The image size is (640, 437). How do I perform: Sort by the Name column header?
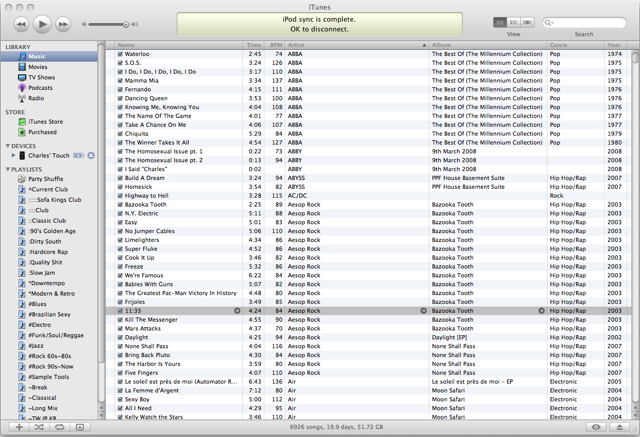point(180,45)
